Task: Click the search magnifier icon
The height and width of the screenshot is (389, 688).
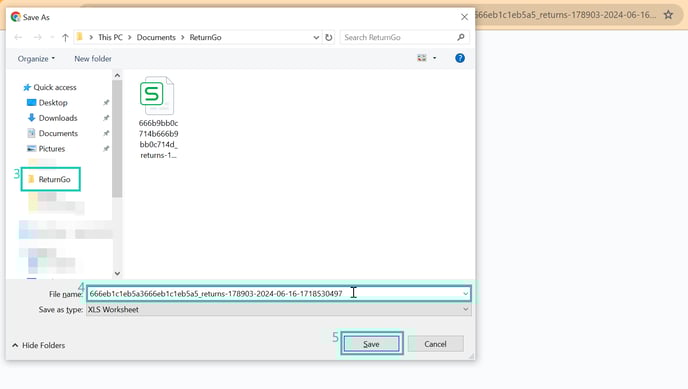Action: (x=461, y=37)
